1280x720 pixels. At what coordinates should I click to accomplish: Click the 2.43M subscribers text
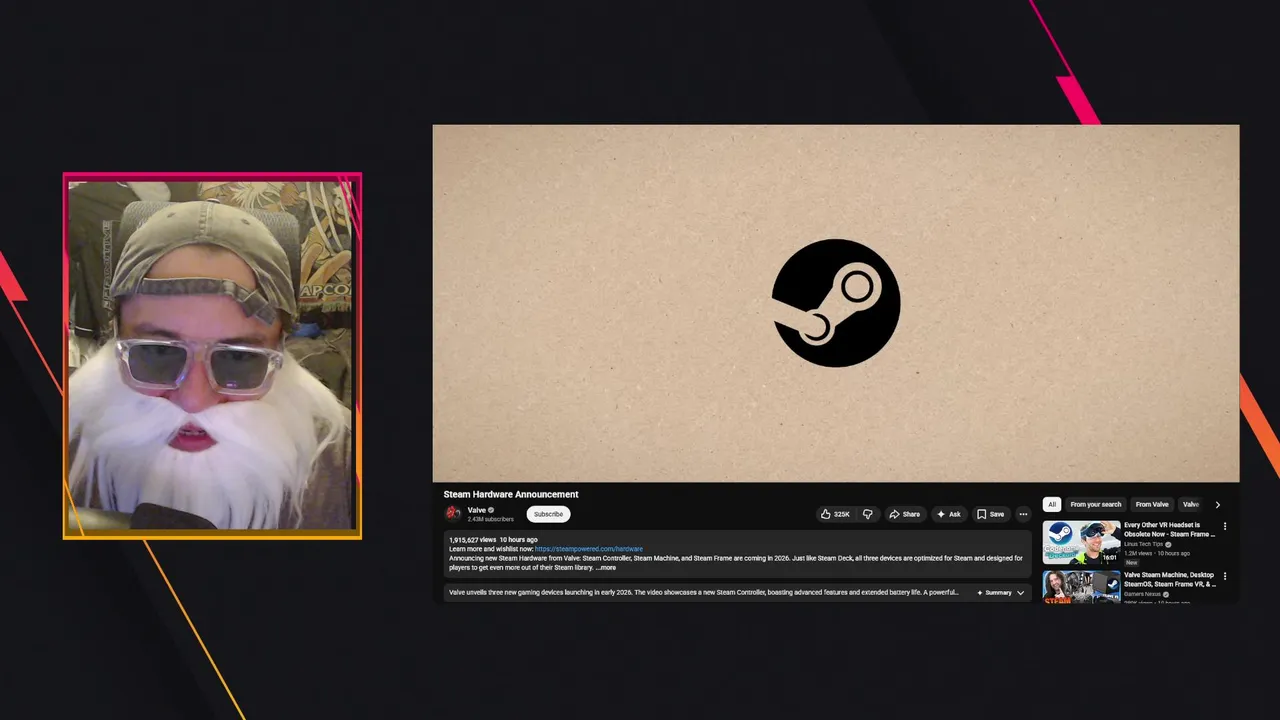click(x=490, y=519)
